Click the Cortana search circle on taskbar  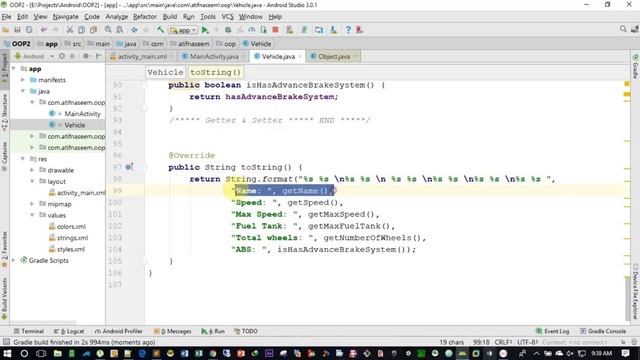tap(24, 353)
